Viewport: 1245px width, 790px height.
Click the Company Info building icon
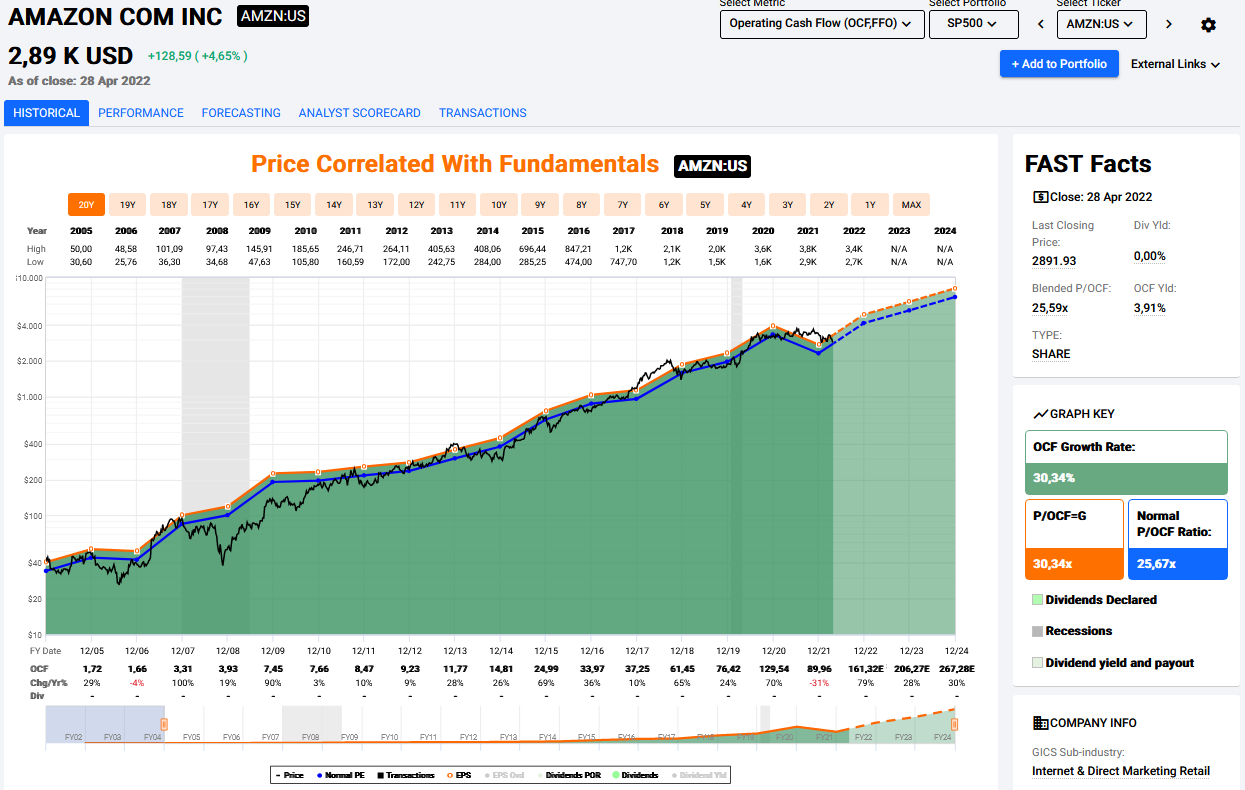[x=1041, y=723]
